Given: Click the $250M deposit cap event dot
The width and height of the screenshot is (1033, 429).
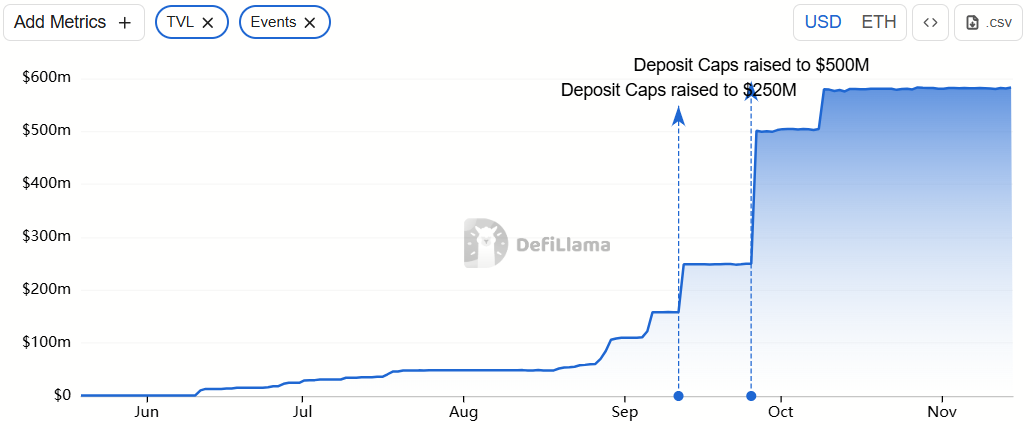Looking at the screenshot, I should (678, 396).
